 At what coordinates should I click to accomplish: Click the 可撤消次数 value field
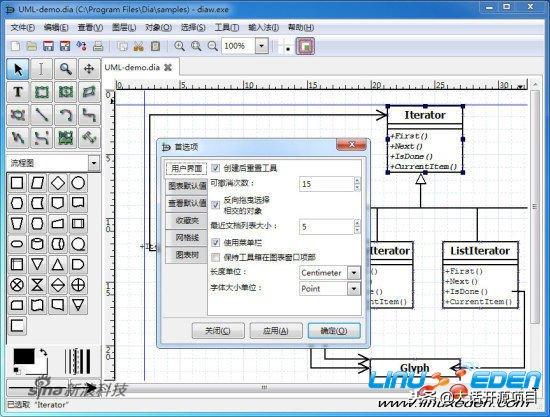point(326,184)
